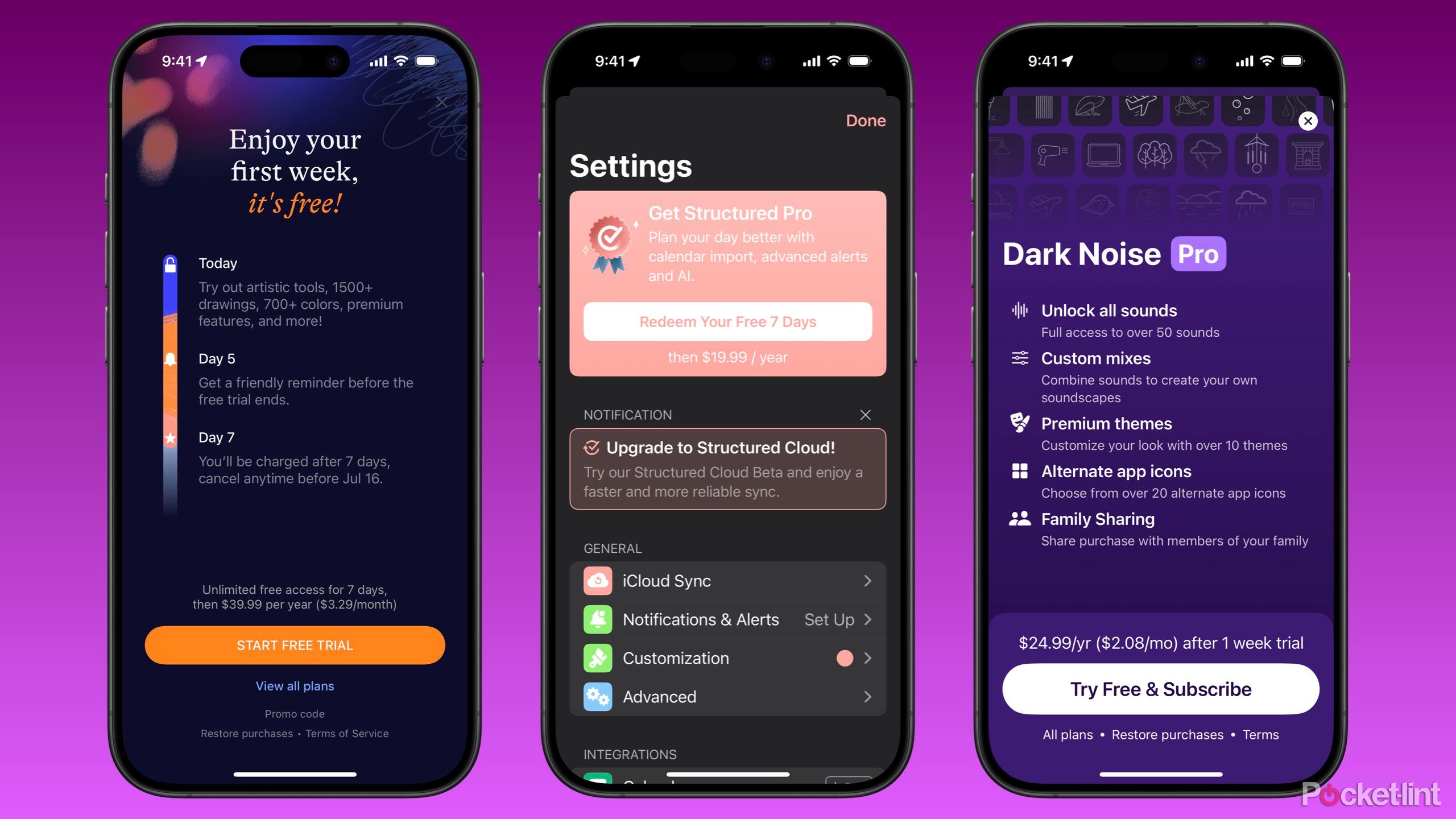Open Notifications & Alerts setup
This screenshot has height=819, width=1456.
[x=728, y=619]
